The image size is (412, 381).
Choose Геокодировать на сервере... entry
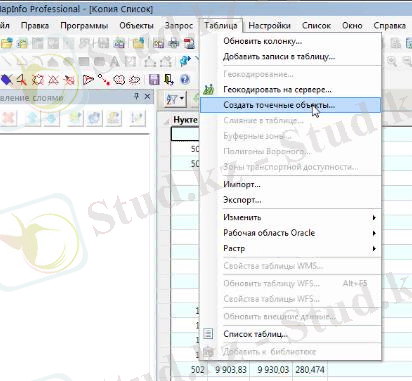click(290, 89)
